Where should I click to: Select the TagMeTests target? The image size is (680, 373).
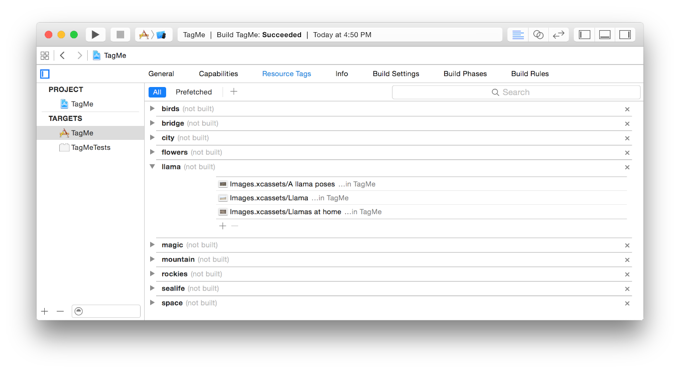pos(85,147)
